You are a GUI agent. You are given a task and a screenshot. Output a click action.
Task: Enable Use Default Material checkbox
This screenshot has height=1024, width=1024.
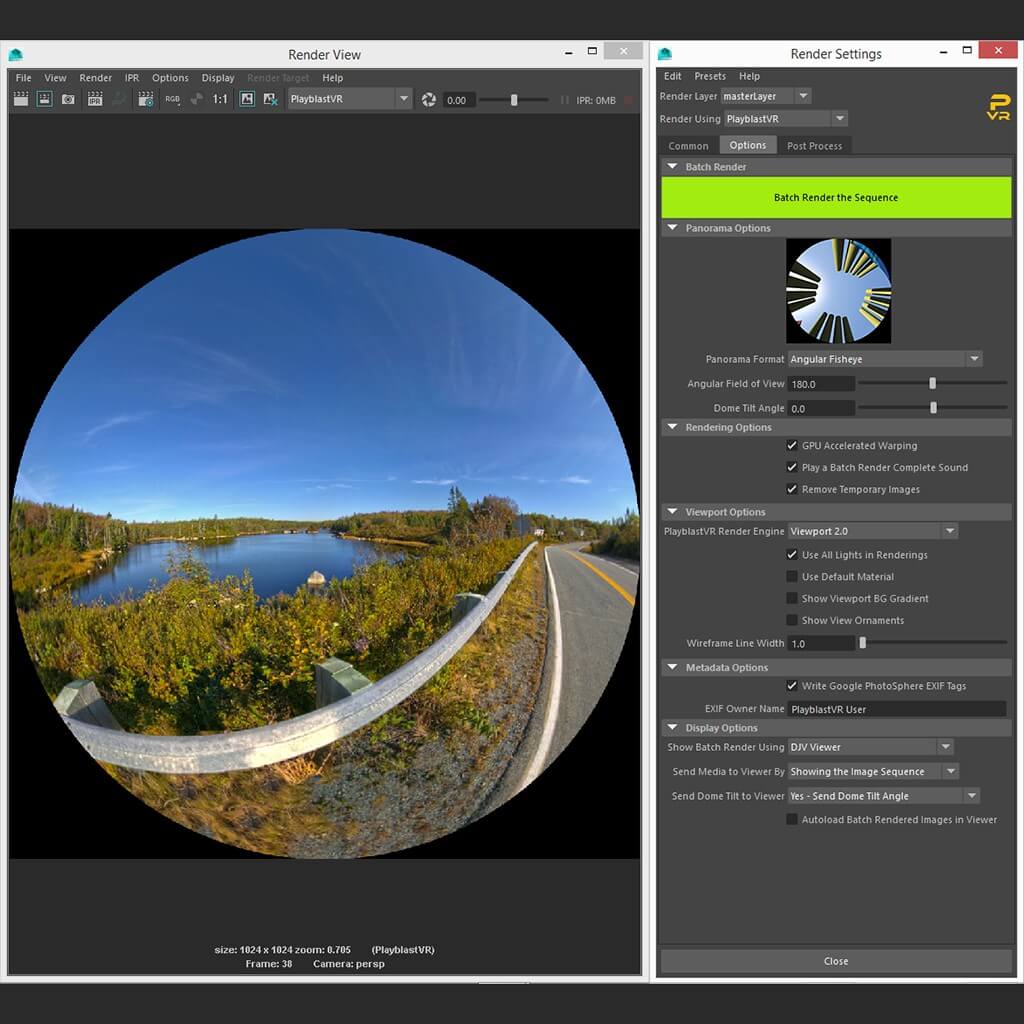792,576
